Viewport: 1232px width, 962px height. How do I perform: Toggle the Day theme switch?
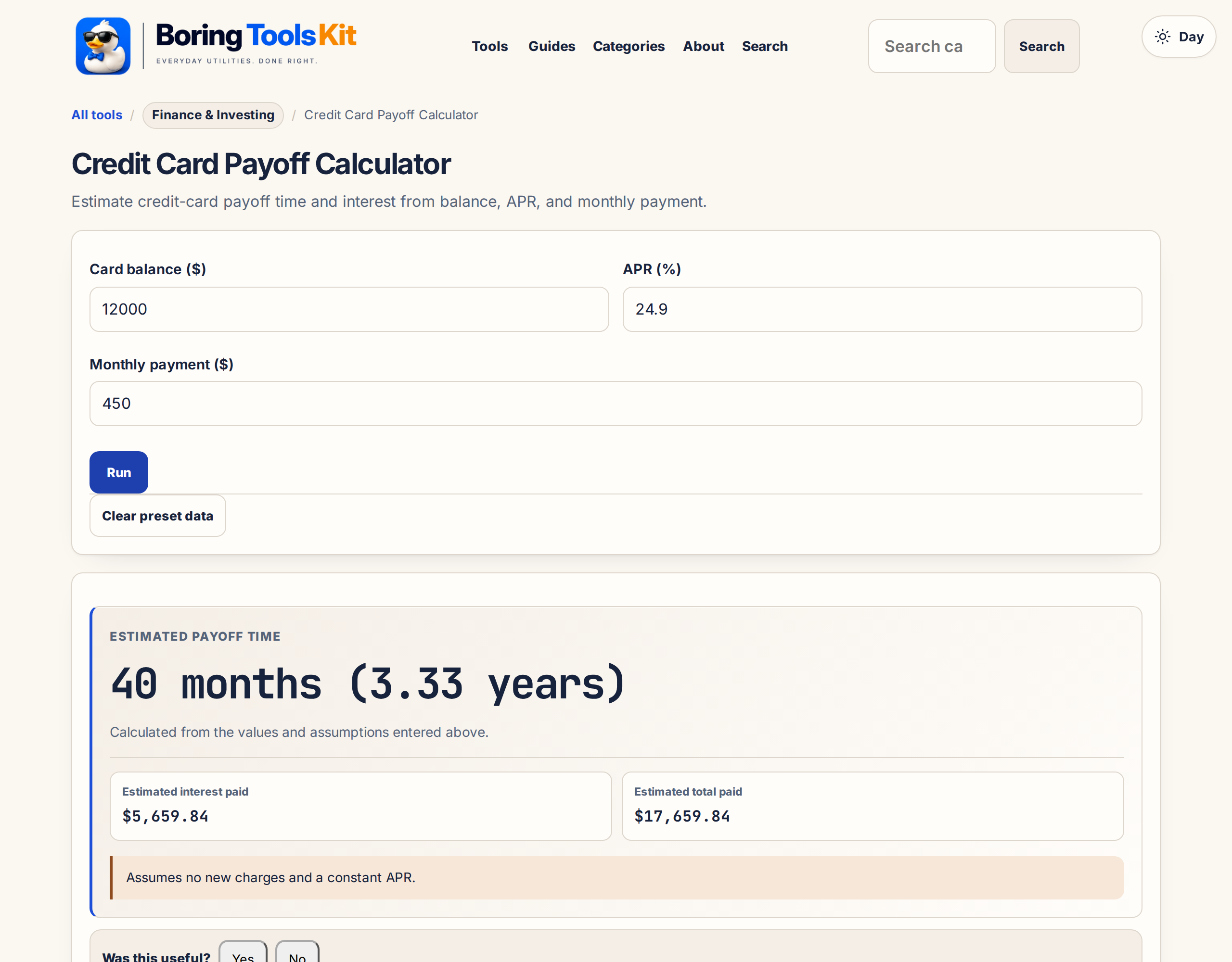1179,37
